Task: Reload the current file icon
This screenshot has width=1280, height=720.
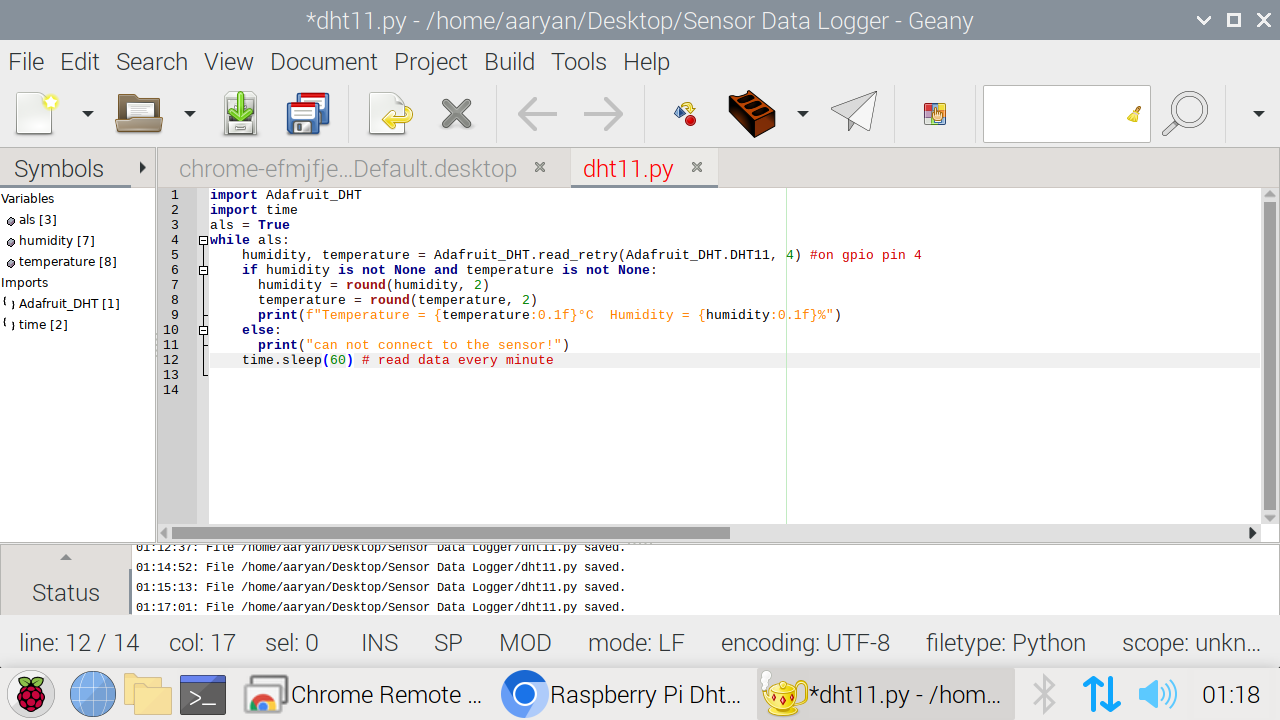Action: [x=390, y=113]
